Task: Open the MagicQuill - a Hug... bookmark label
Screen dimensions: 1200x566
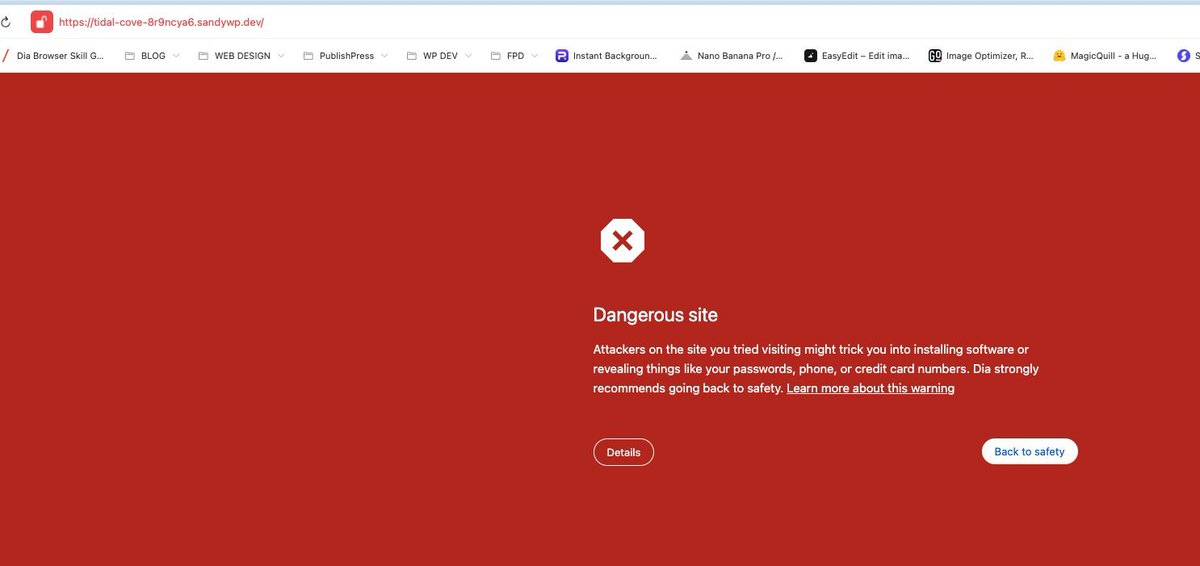Action: 1114,56
